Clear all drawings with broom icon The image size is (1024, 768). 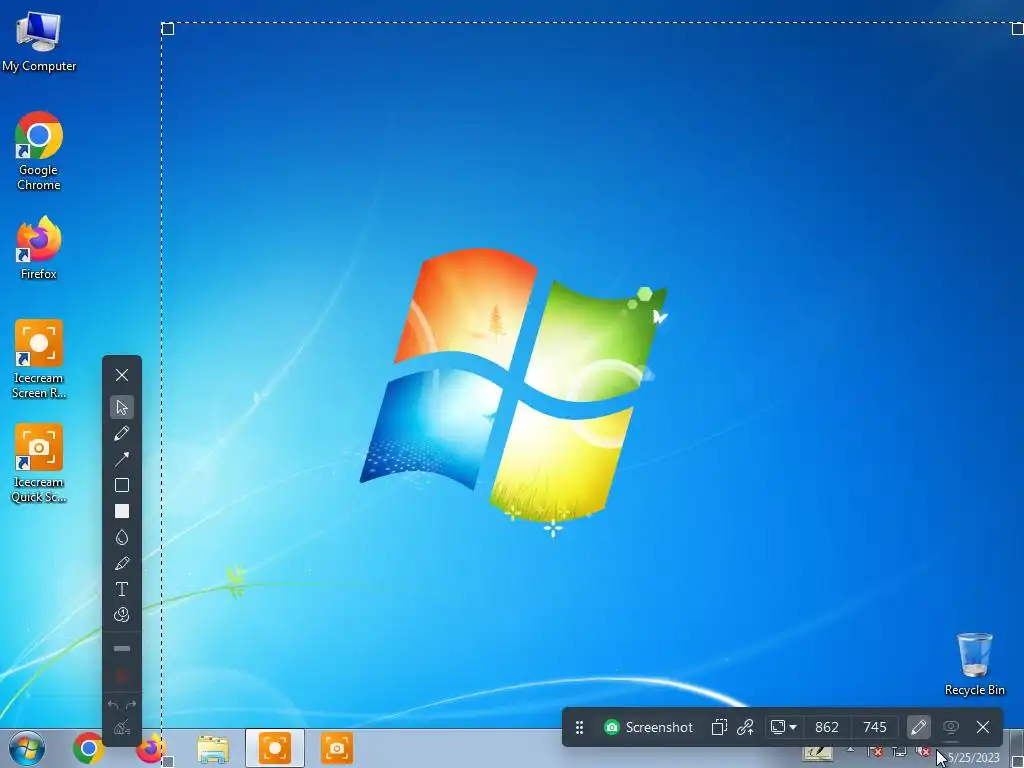coord(121,727)
